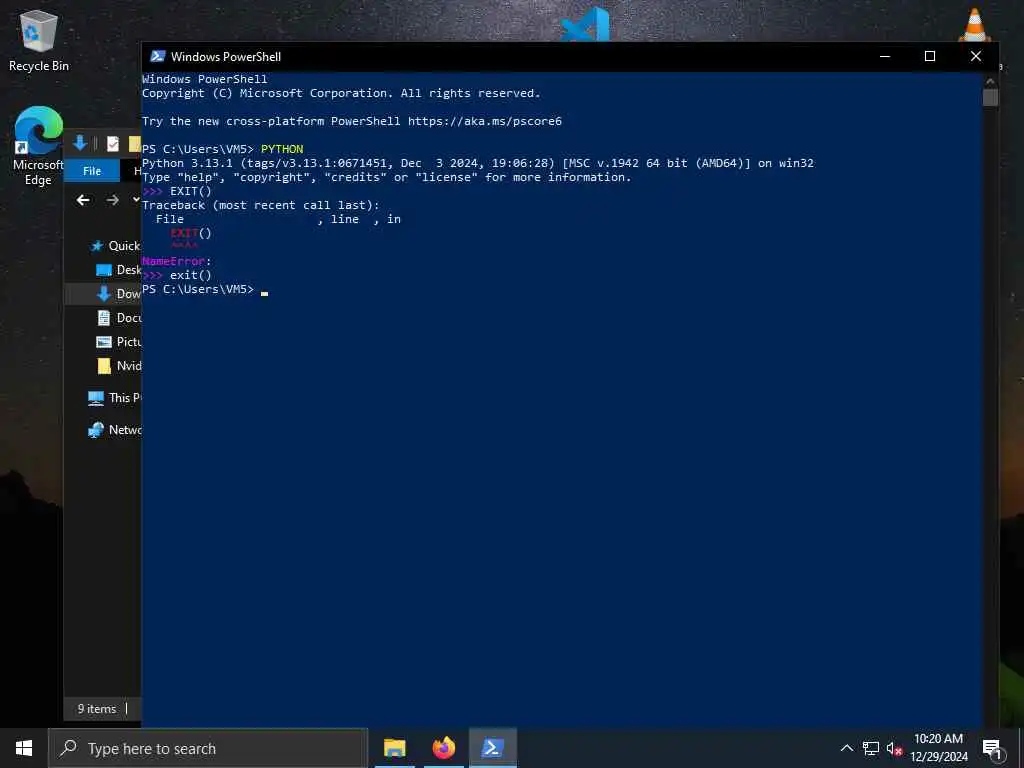Open the Windows Start menu
Screen dimensions: 1024x768
point(24,748)
